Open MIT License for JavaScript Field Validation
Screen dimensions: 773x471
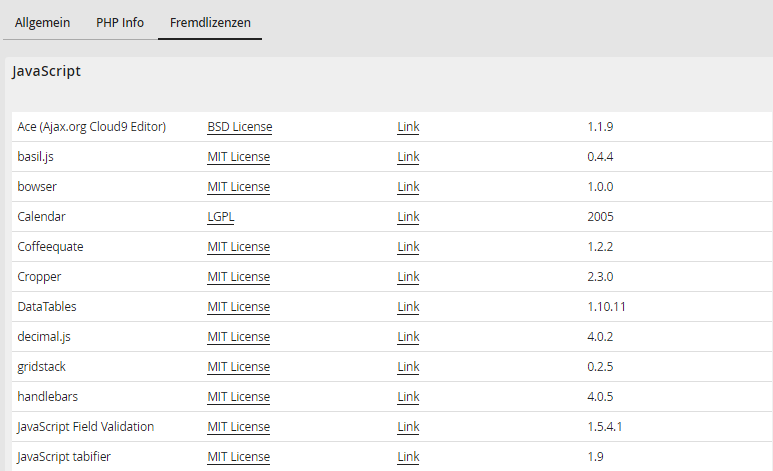[x=239, y=427]
